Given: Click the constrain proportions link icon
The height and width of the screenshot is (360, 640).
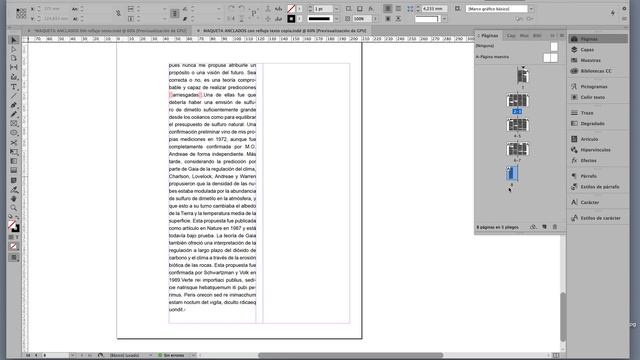Looking at the screenshot, I should click(118, 13).
